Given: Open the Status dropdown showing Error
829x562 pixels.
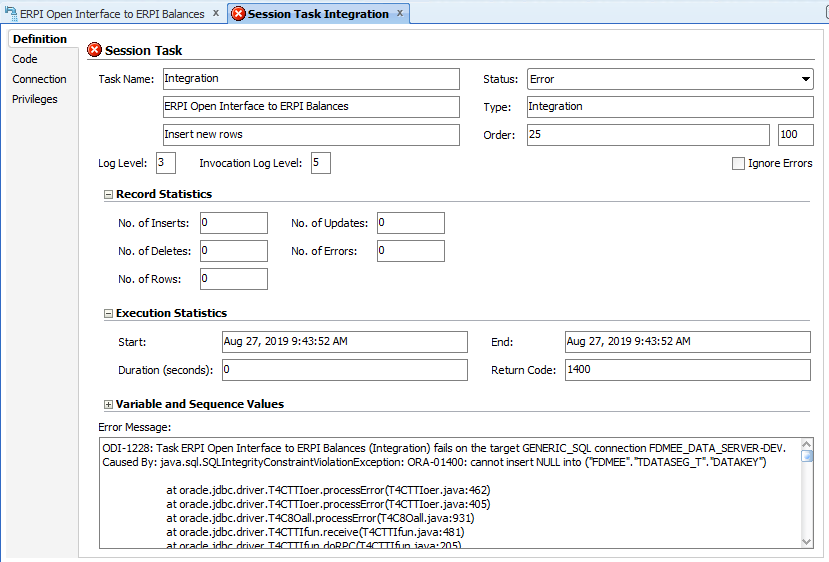Looking at the screenshot, I should pyautogui.click(x=670, y=79).
